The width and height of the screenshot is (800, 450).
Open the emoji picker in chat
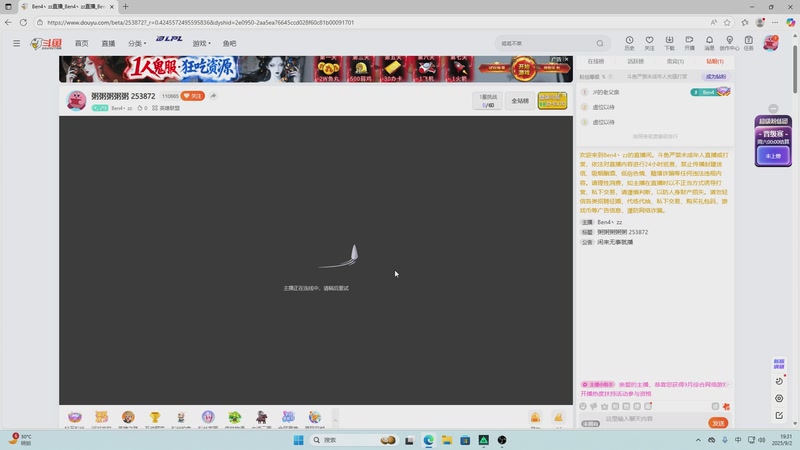[583, 407]
